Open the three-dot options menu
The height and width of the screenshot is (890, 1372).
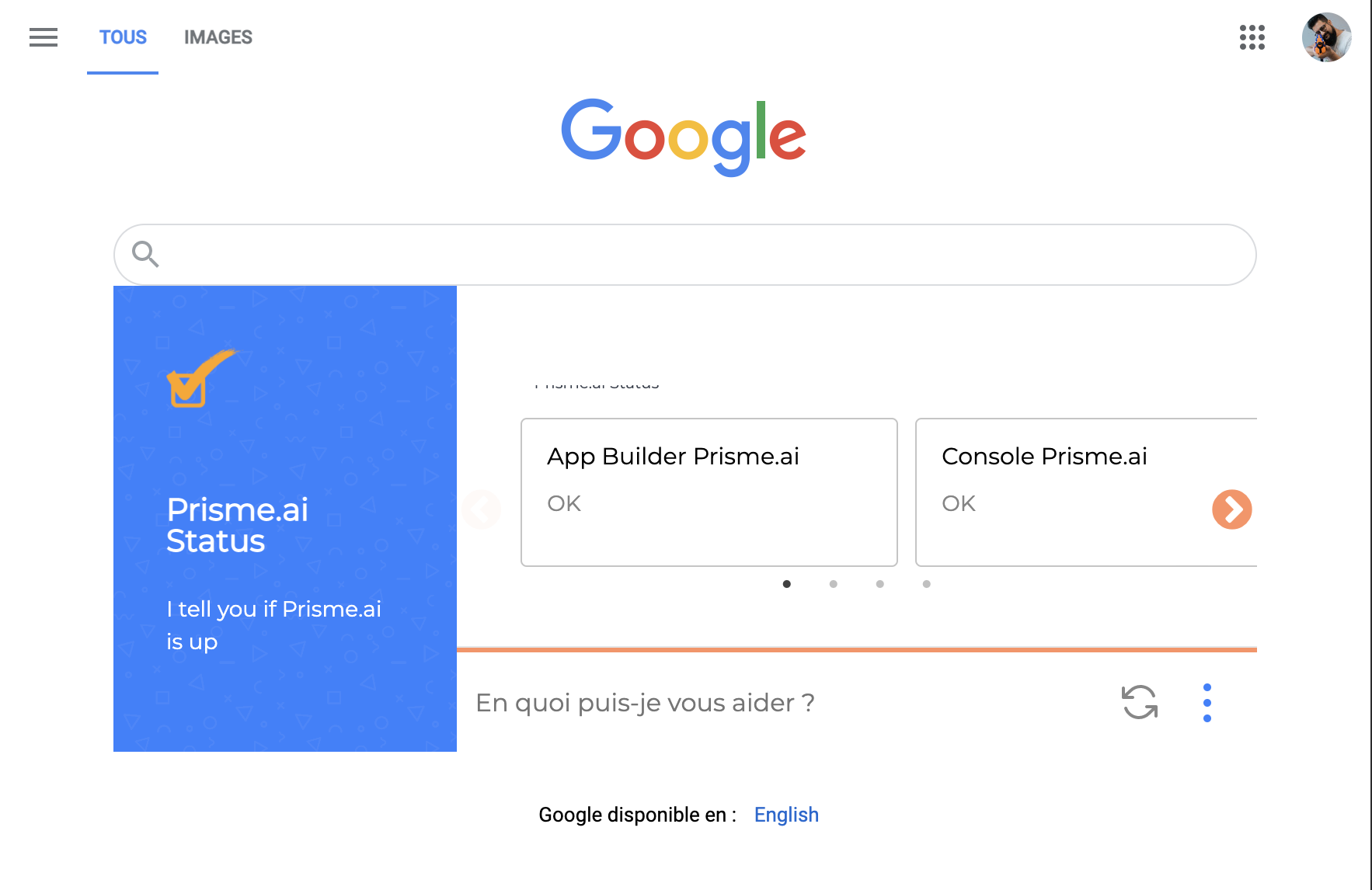coord(1207,703)
